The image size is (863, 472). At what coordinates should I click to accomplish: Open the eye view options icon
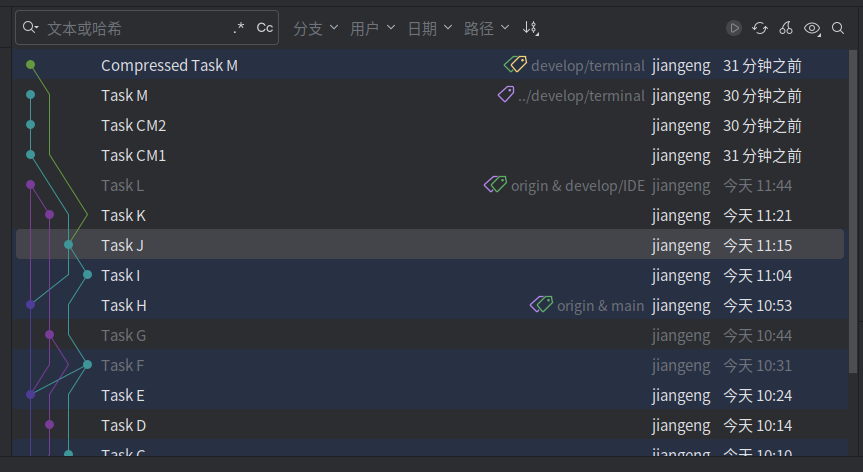point(812,28)
